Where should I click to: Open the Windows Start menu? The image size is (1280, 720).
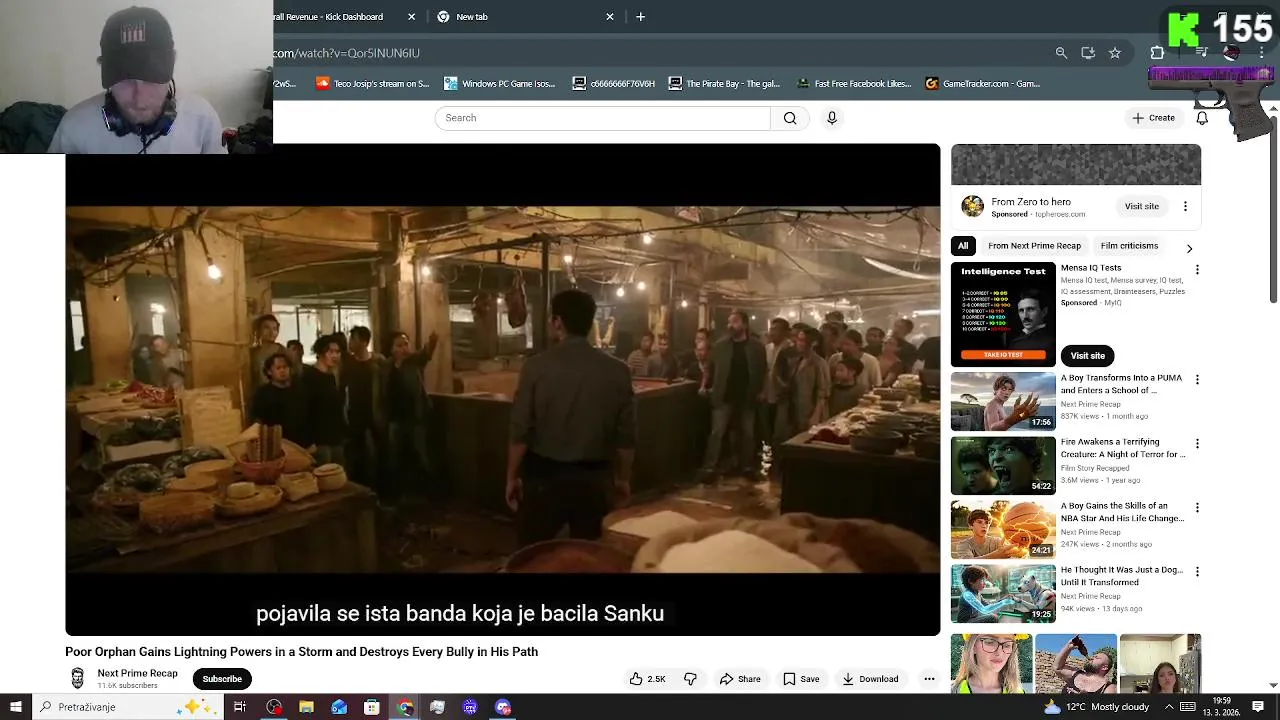[x=15, y=707]
